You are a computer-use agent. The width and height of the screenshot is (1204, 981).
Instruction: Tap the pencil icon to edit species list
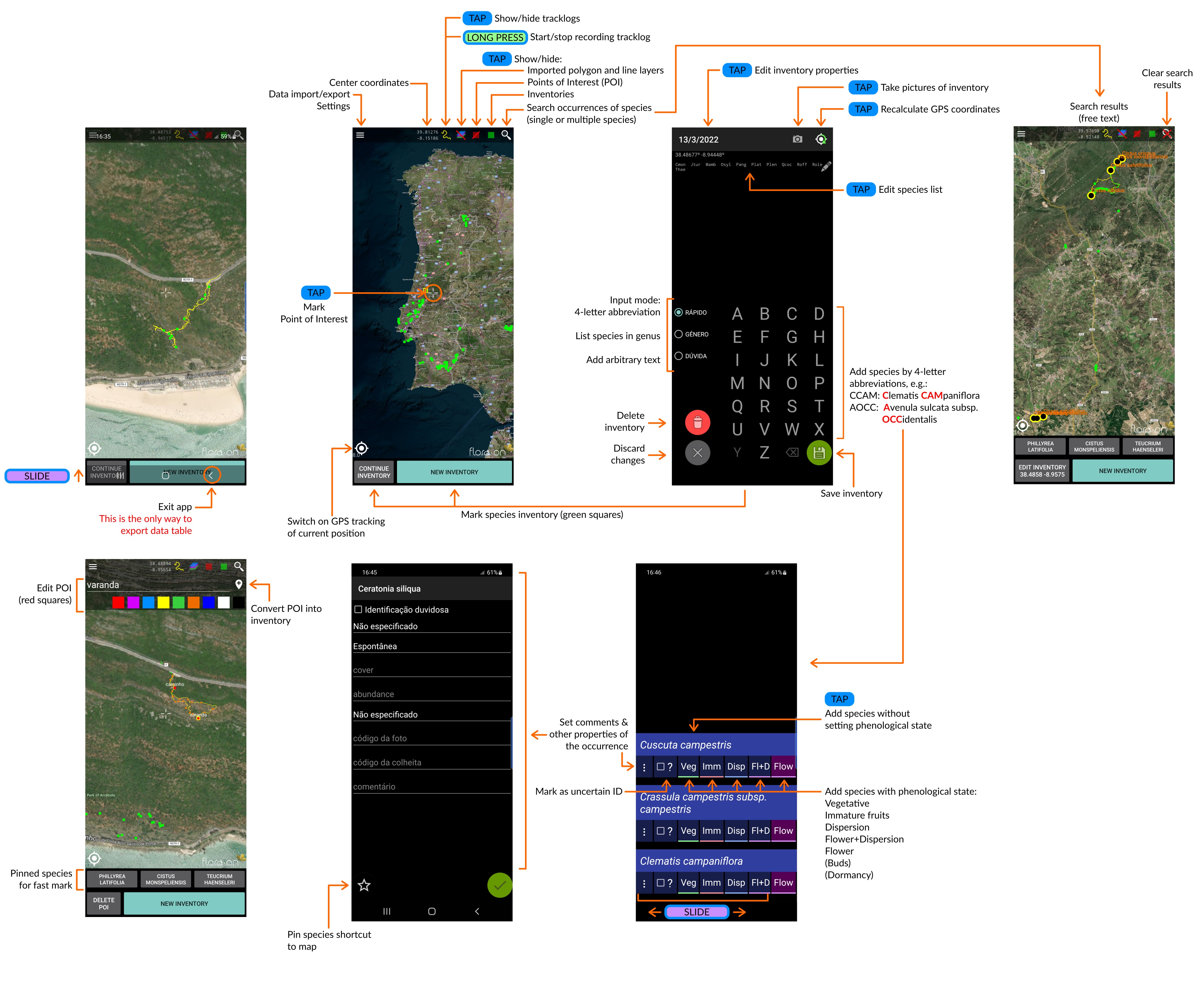[825, 167]
